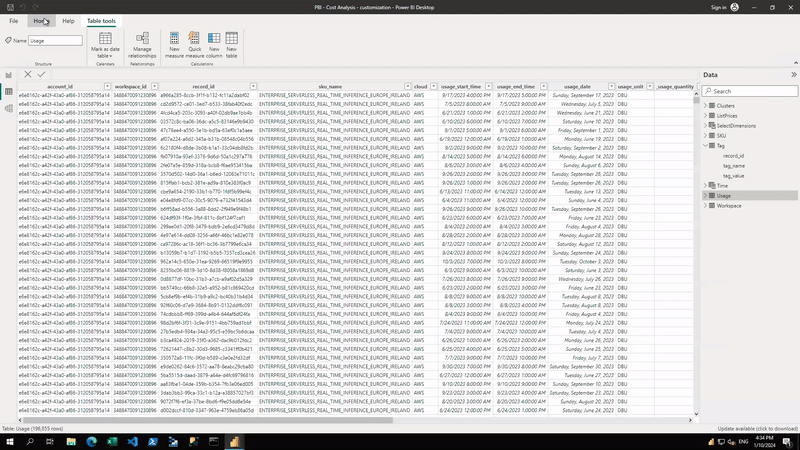Screen dimensions: 800x450
Task: Click the Quick measure icon
Action: [194, 41]
